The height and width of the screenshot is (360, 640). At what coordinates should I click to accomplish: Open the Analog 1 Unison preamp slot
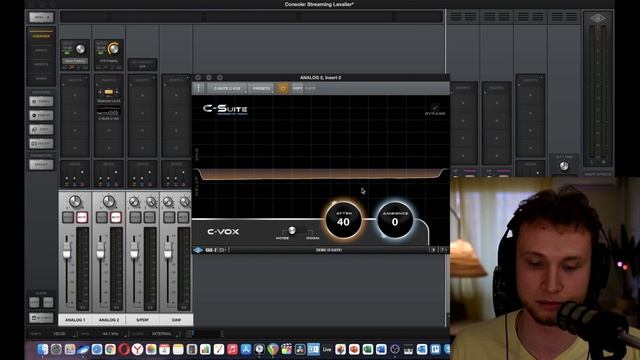click(x=75, y=61)
